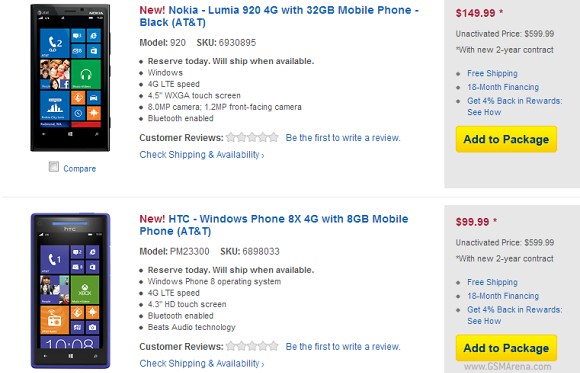Expand Check Shipping & Availability for HTC

pyautogui.click(x=202, y=363)
